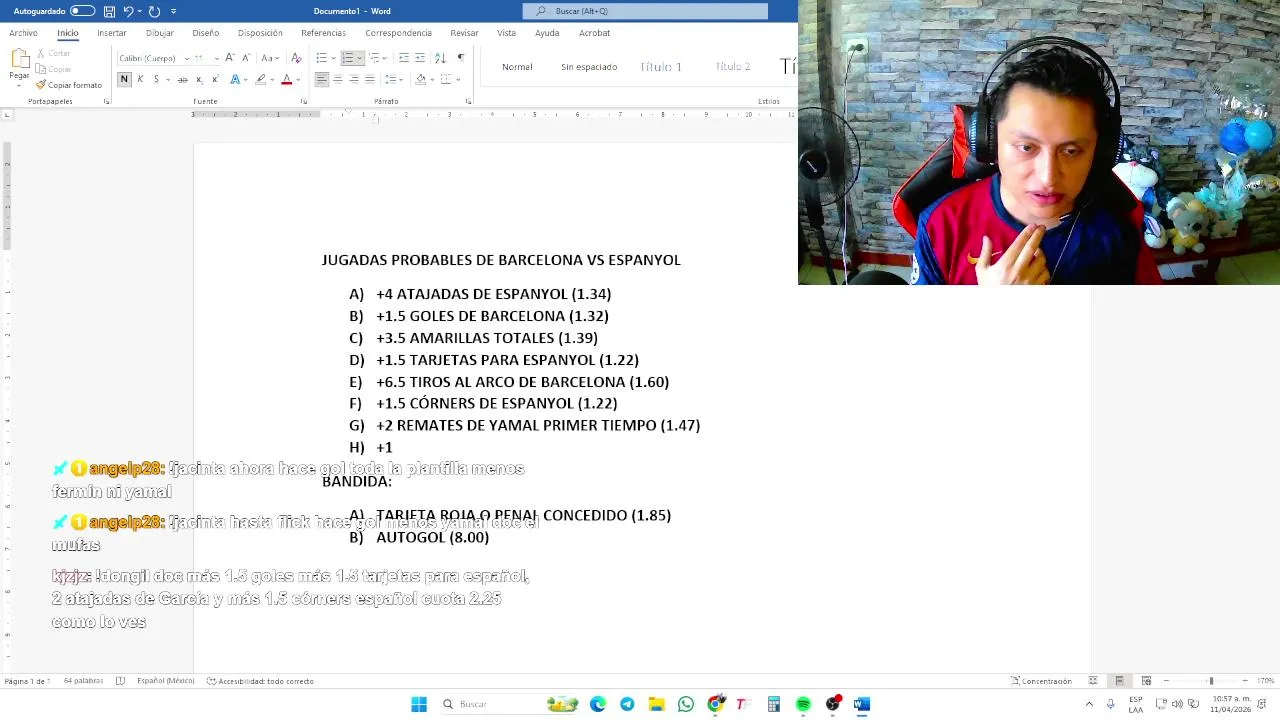Viewport: 1280px width, 720px height.
Task: Toggle underline S formatting
Action: [156, 79]
